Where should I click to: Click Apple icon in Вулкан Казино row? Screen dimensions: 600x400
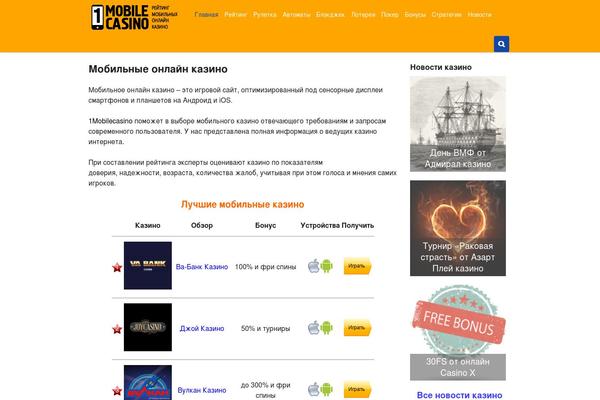tap(314, 389)
